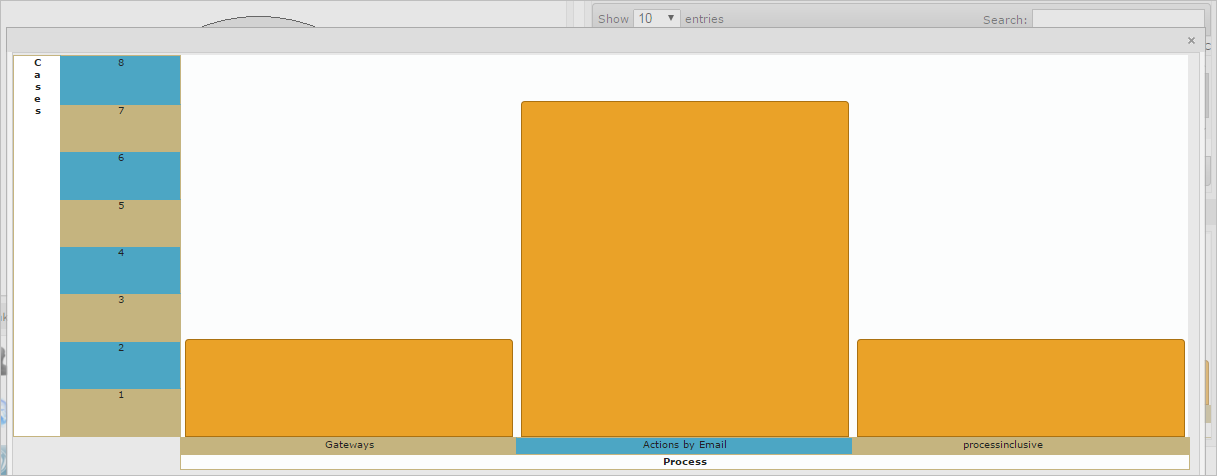The width and height of the screenshot is (1217, 476).
Task: Close the chart popup dialog
Action: [x=1190, y=41]
